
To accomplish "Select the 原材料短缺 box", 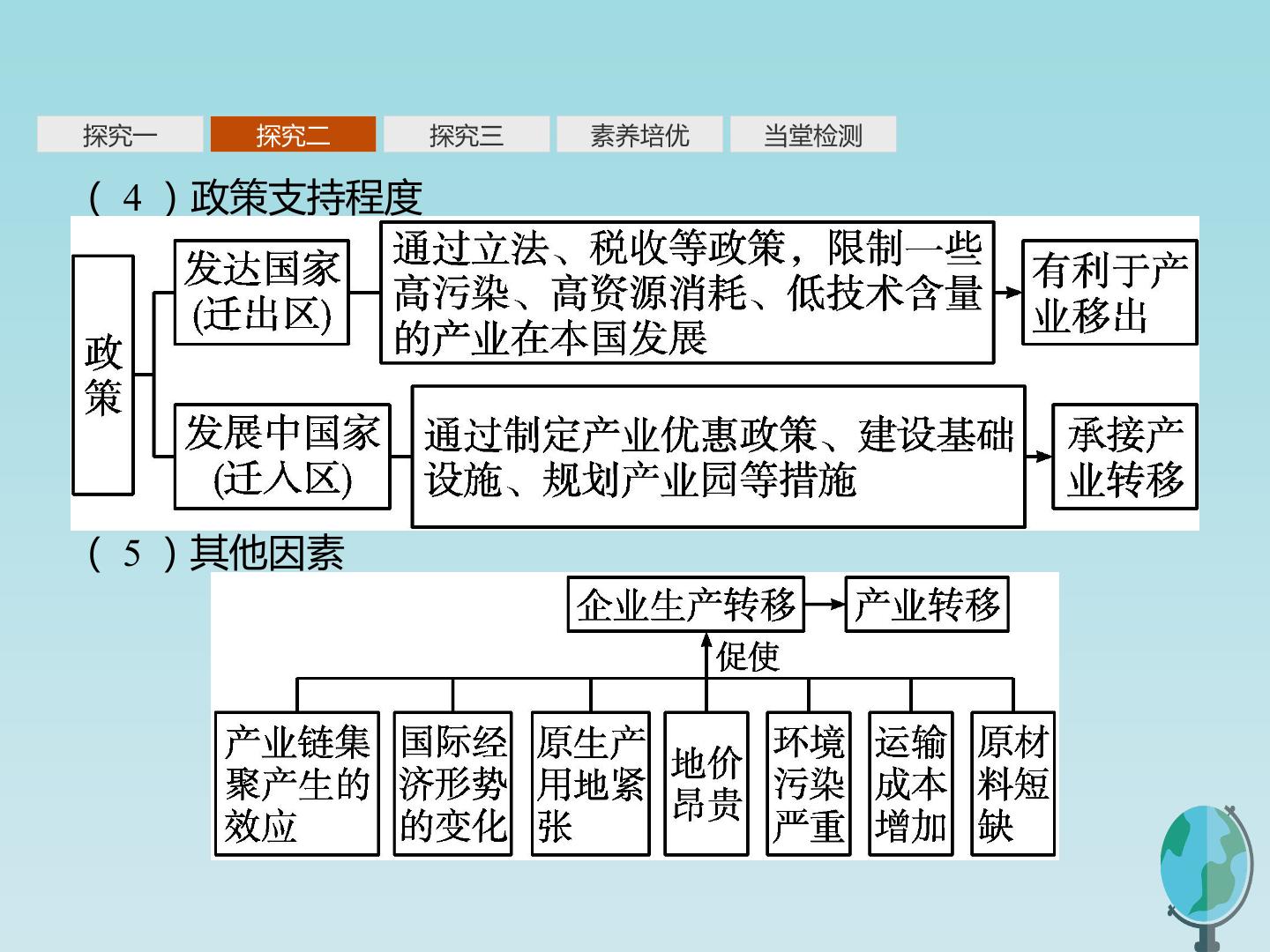I will (1012, 784).
